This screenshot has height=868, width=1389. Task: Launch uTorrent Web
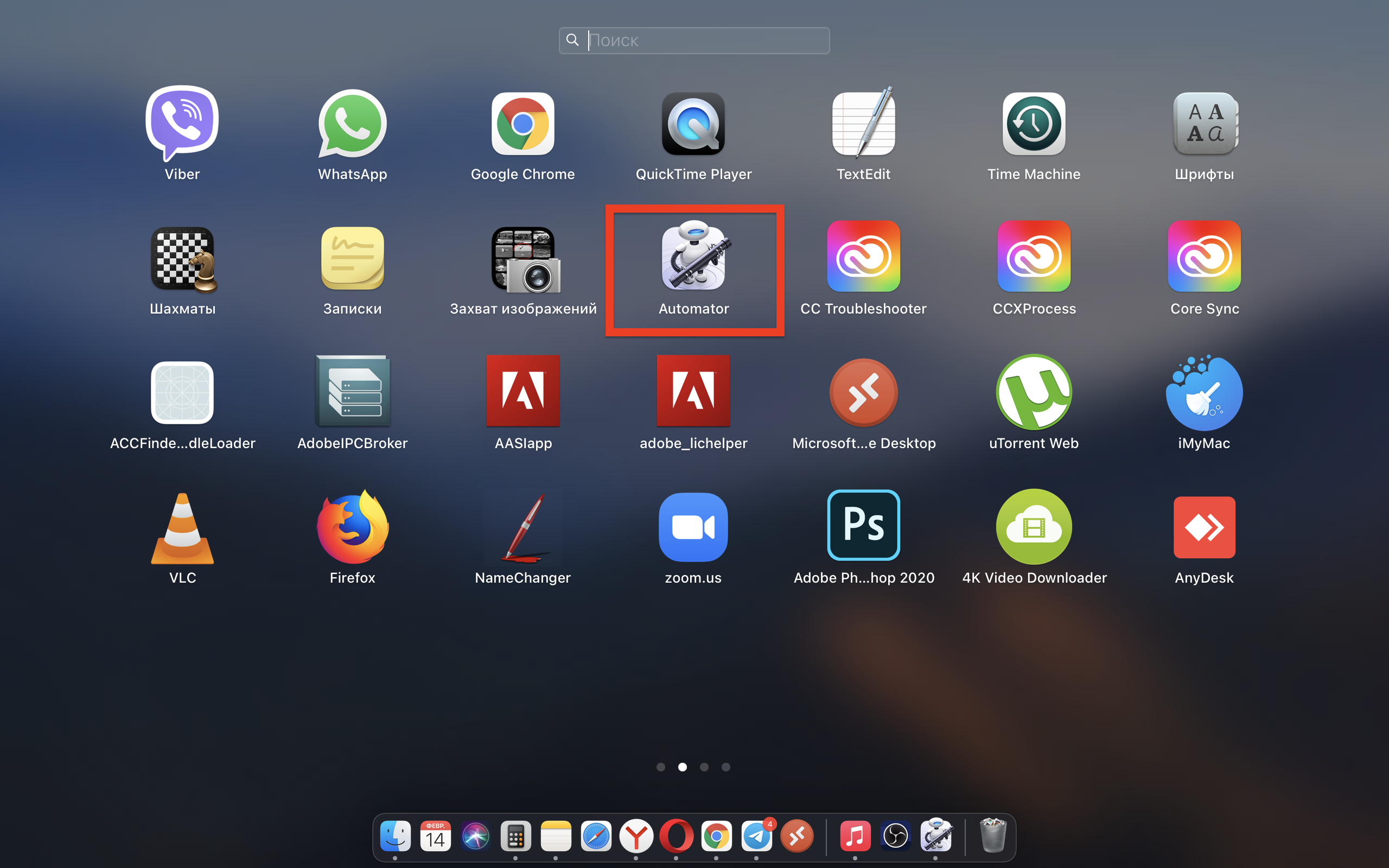[1034, 392]
